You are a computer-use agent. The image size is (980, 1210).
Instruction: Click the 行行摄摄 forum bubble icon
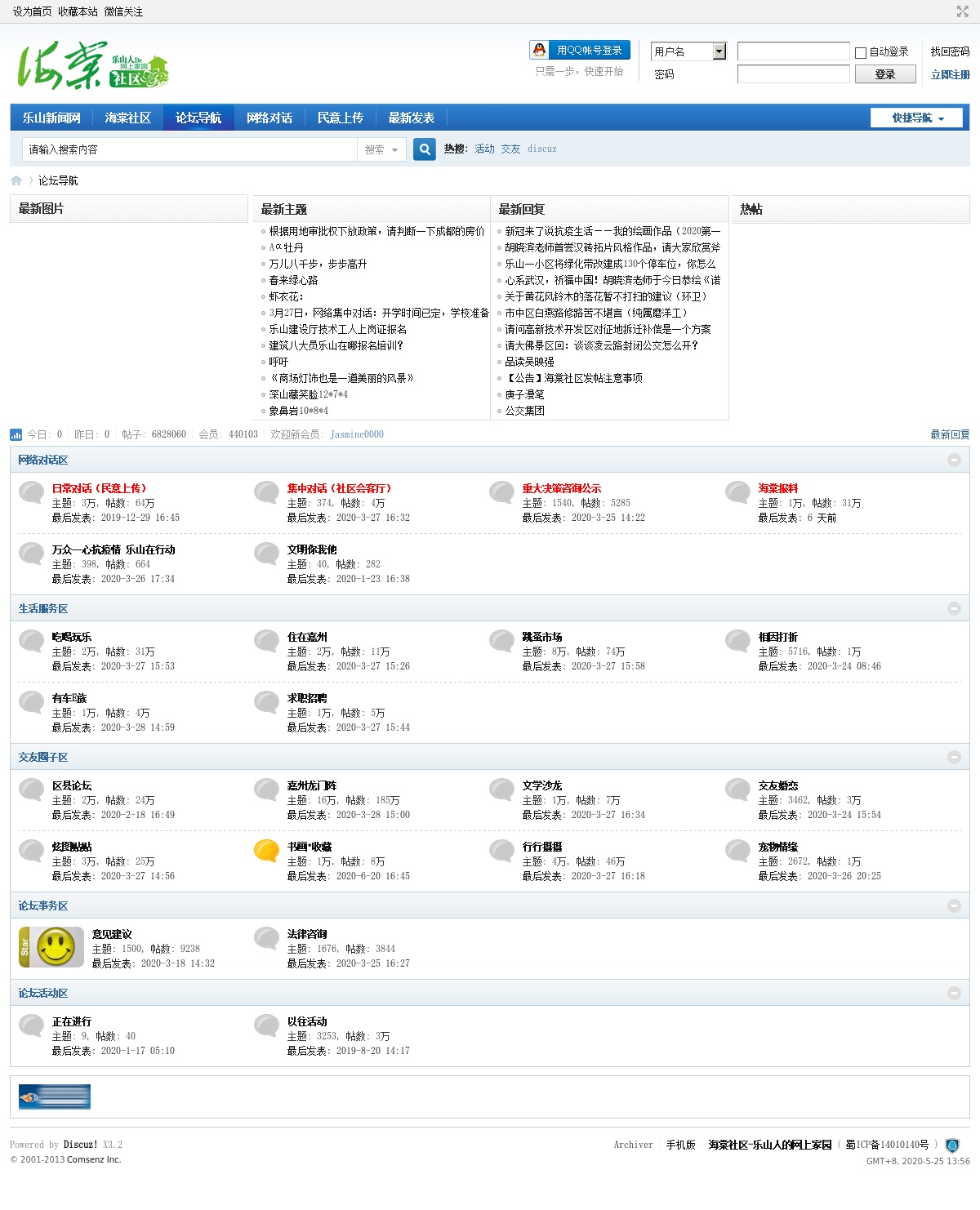502,851
